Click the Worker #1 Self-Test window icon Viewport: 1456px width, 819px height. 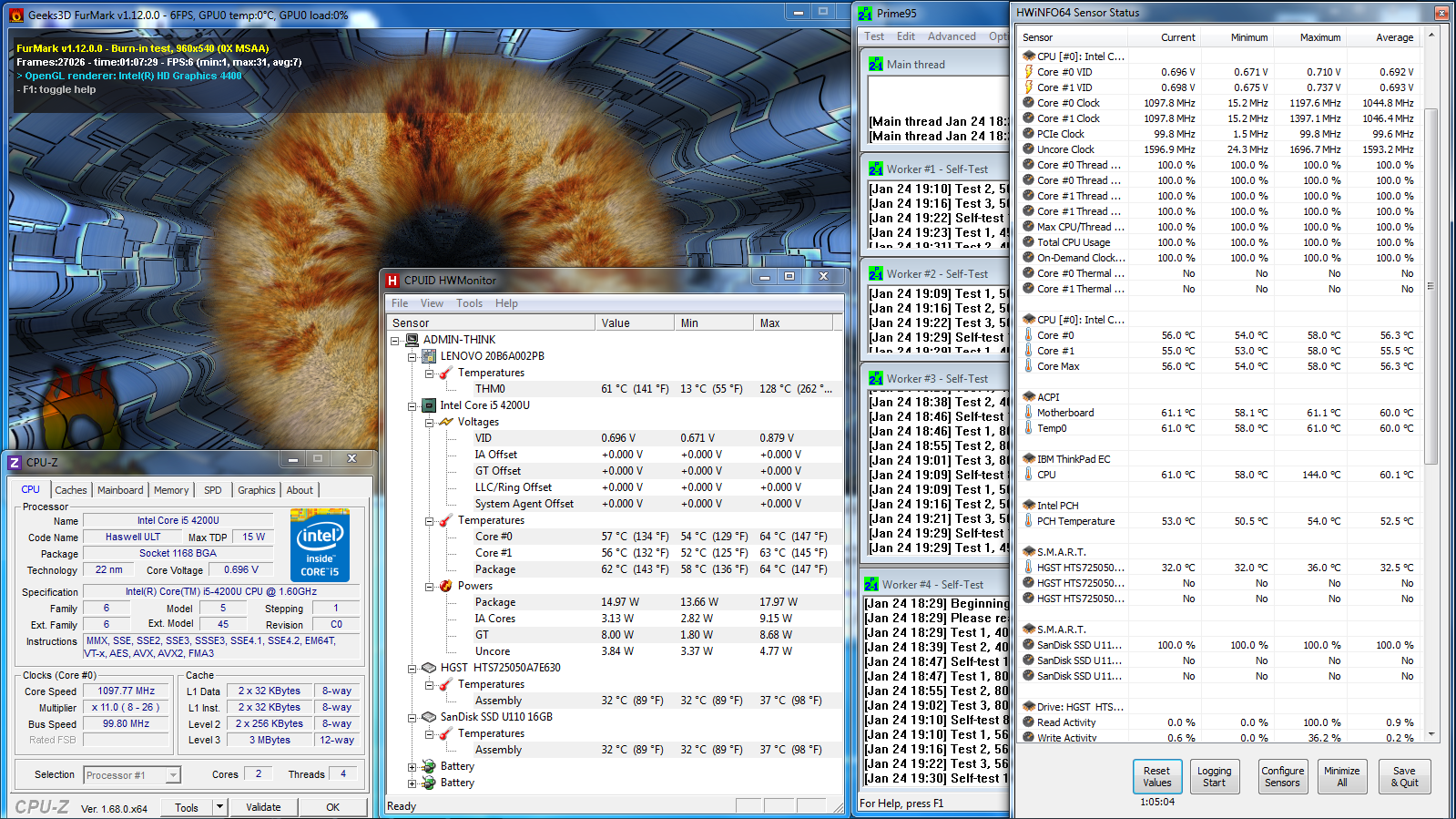click(876, 169)
